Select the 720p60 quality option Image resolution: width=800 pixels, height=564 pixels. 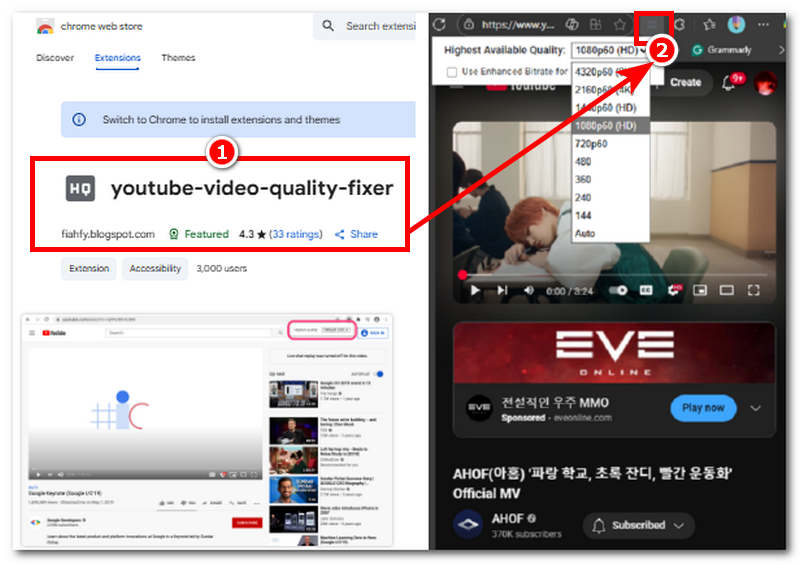[610, 143]
